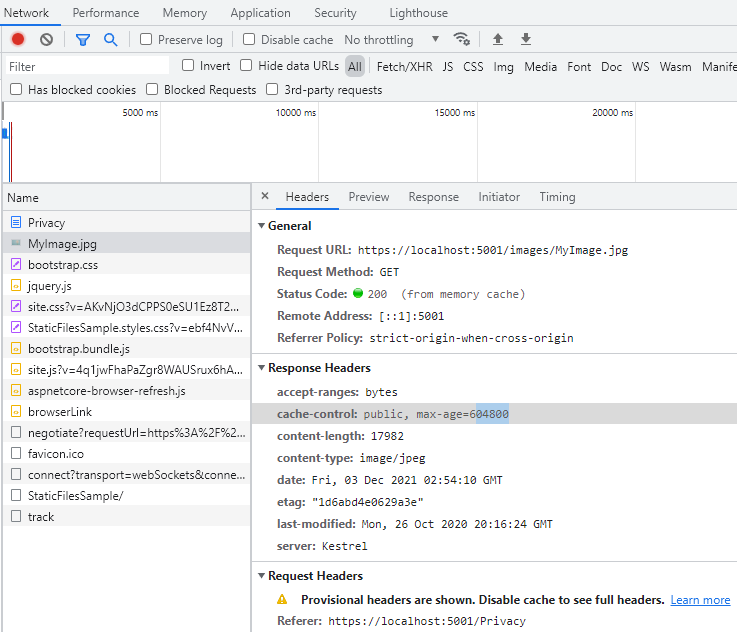Screen dimensions: 737x632
Task: Filter by Fetch/XHR requests
Action: coord(405,67)
